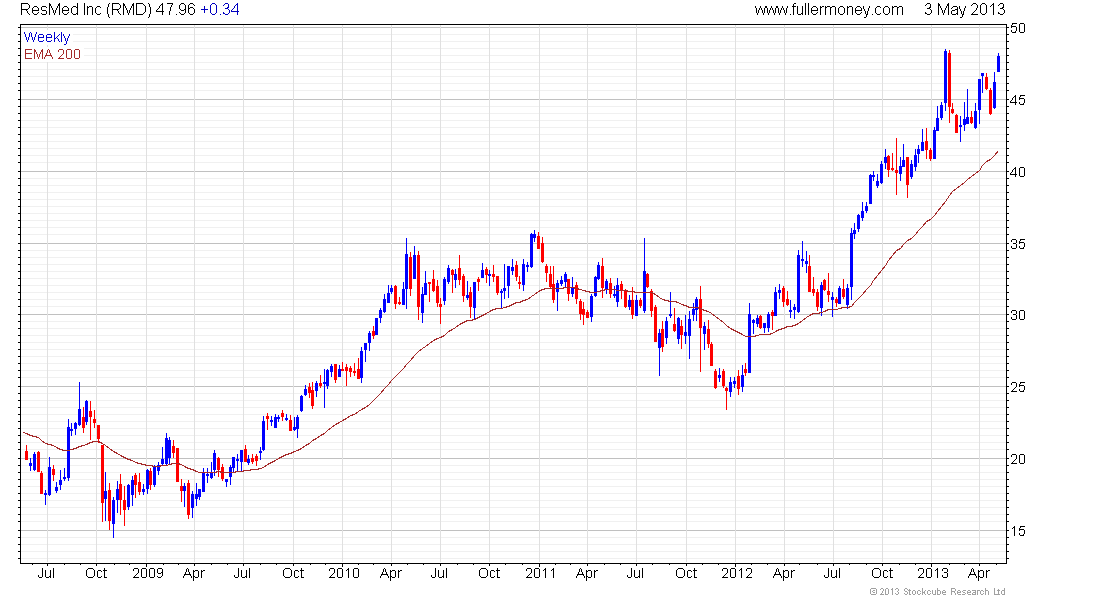Click the Stockcube Research Ltd copyright text
1100x600 pixels.
[x=937, y=592]
